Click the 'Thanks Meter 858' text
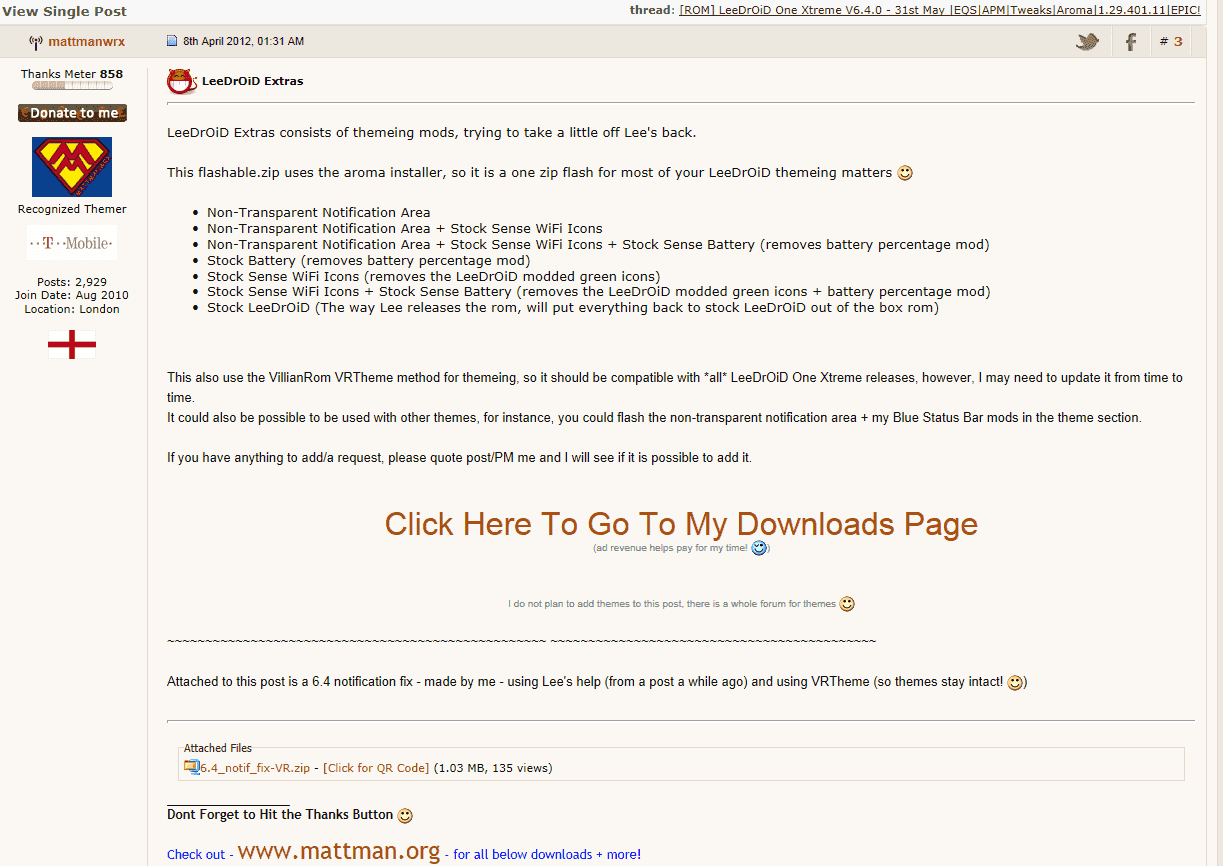1223x866 pixels. pos(72,74)
